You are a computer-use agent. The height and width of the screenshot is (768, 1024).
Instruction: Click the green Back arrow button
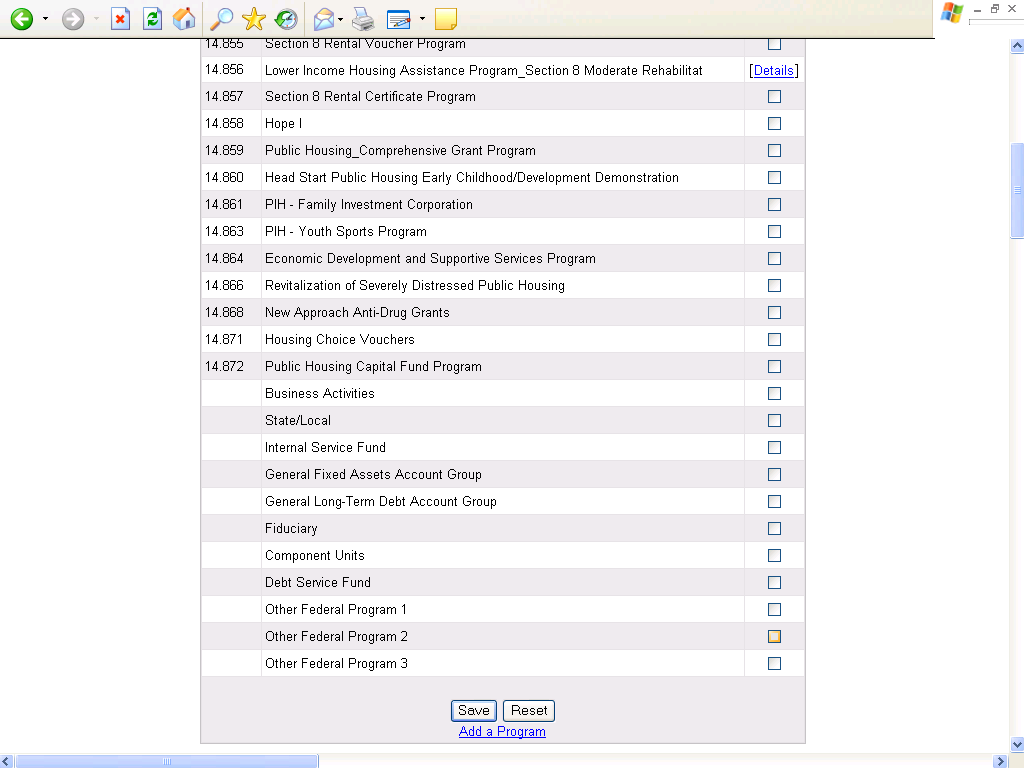(x=22, y=18)
